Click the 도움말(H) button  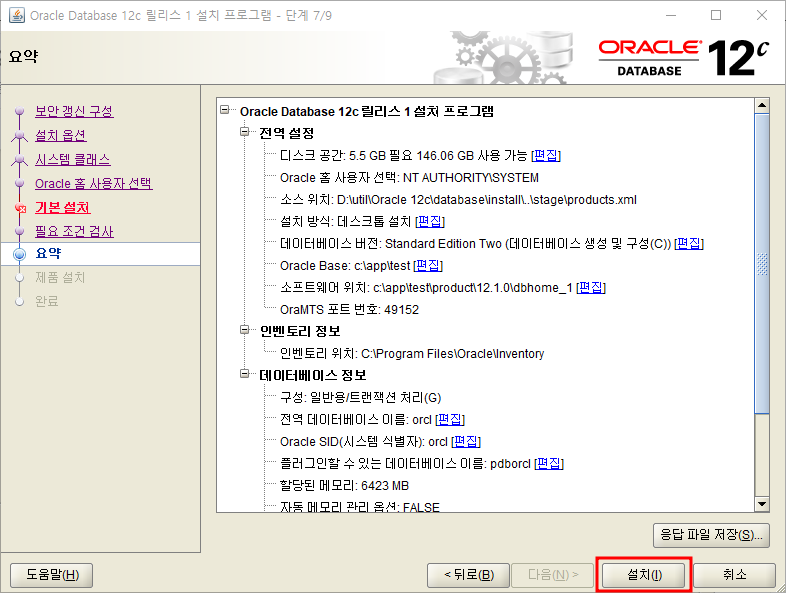(52, 575)
